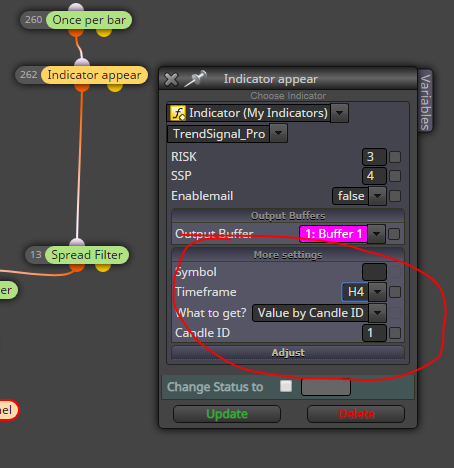The width and height of the screenshot is (454, 468).
Task: Tick the checkbox next to Symbol
Action: pos(395,272)
